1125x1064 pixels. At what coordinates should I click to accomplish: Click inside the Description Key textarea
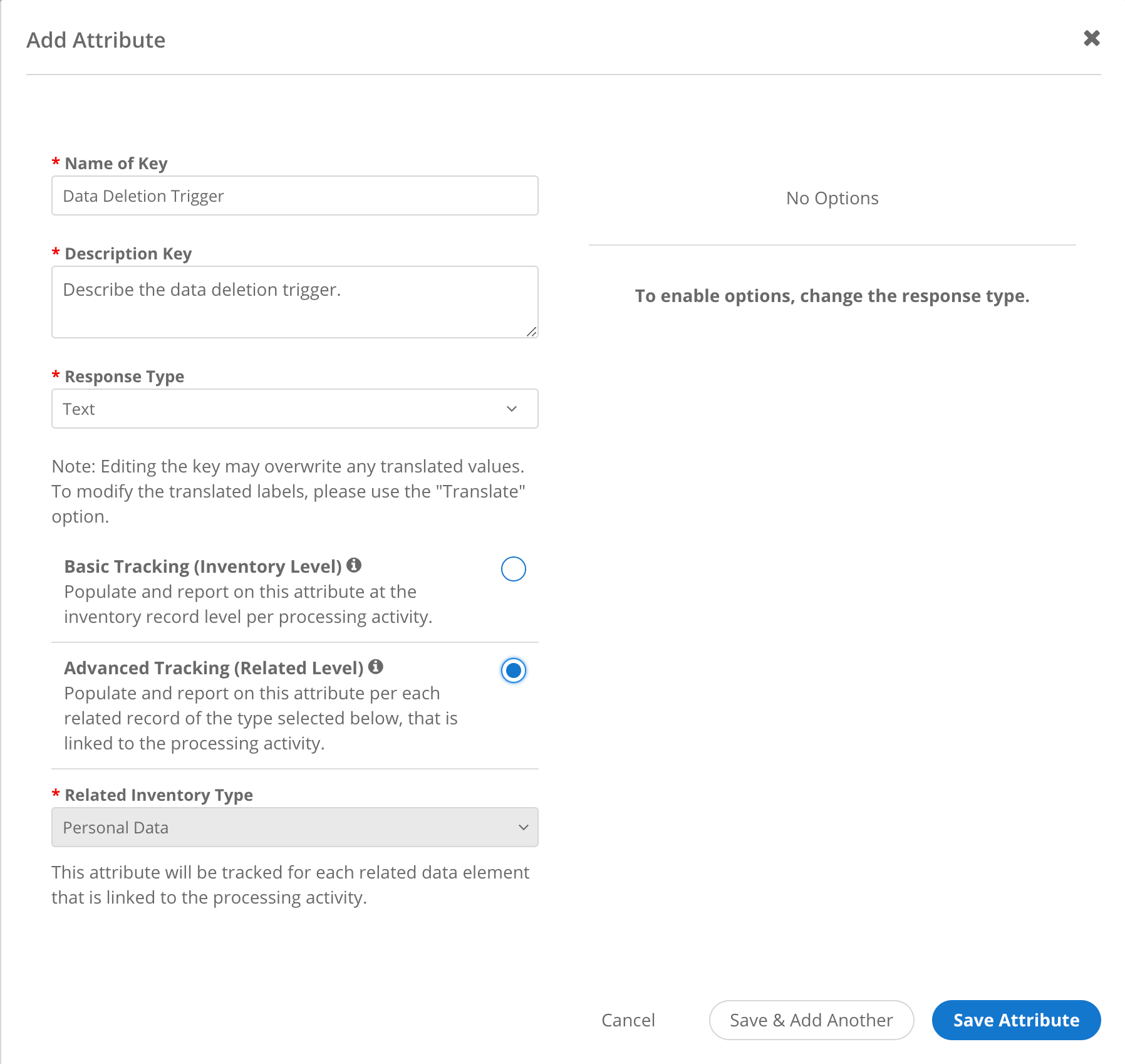(294, 302)
